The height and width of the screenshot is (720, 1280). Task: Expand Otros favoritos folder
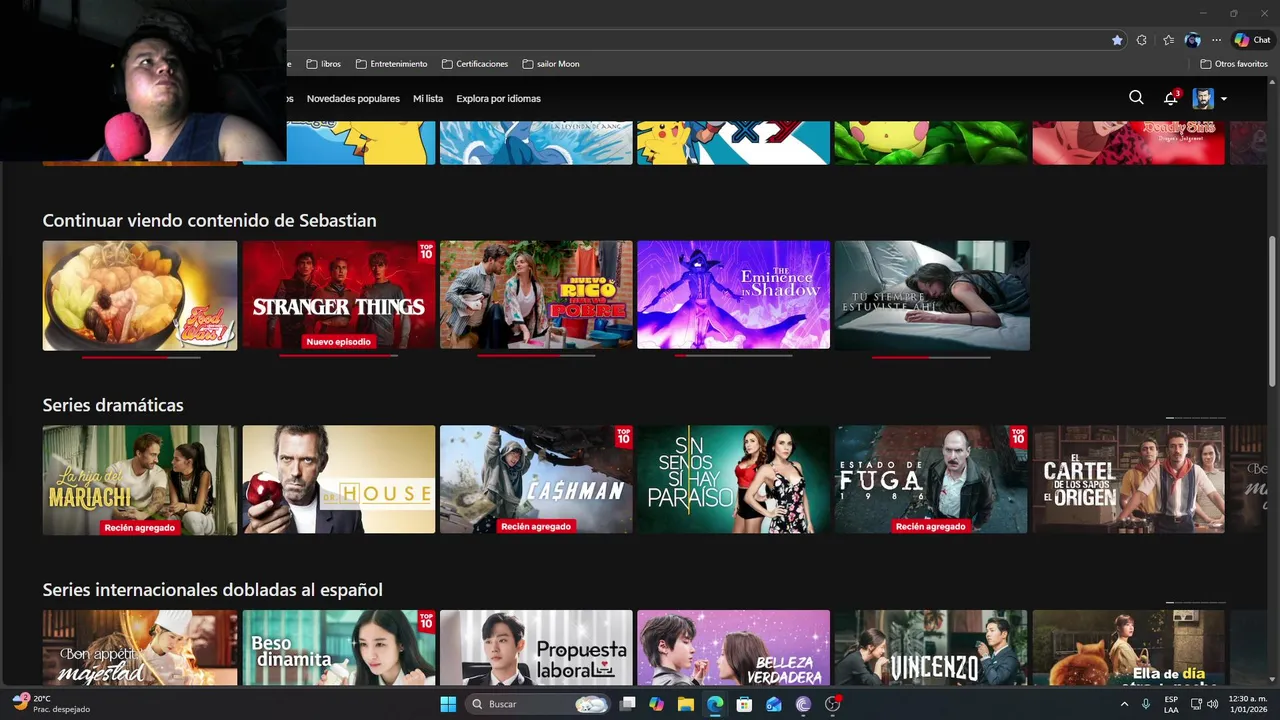1234,64
